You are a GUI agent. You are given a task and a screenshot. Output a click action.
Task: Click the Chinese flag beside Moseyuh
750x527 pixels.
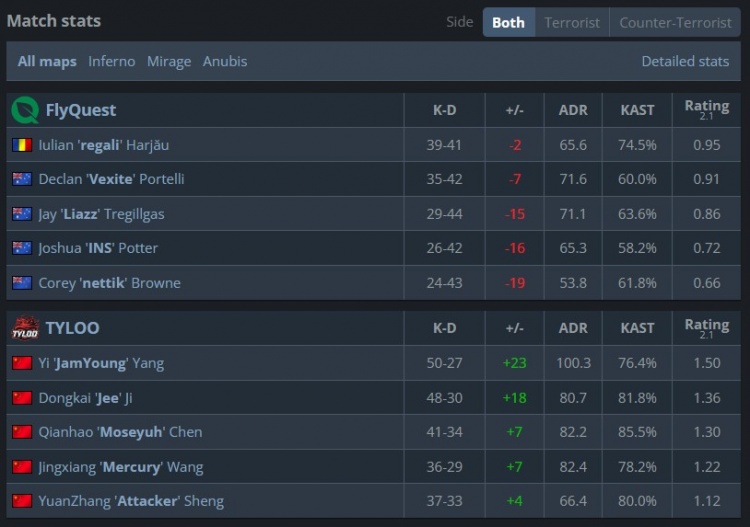22,432
